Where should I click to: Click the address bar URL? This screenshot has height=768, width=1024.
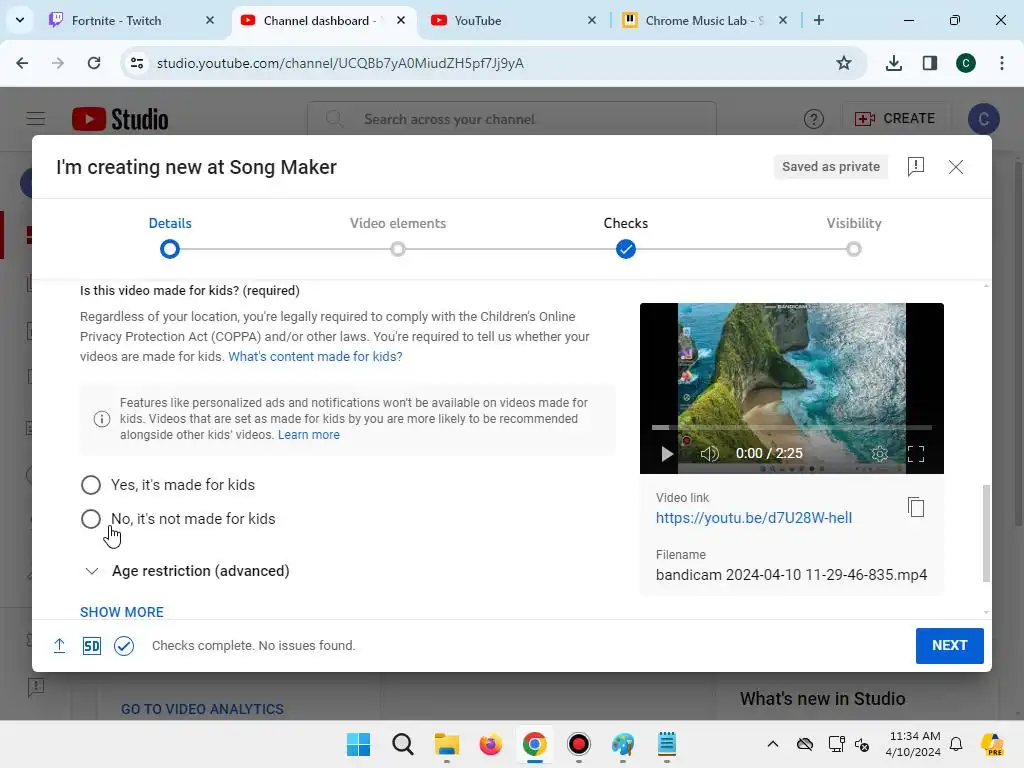(340, 63)
